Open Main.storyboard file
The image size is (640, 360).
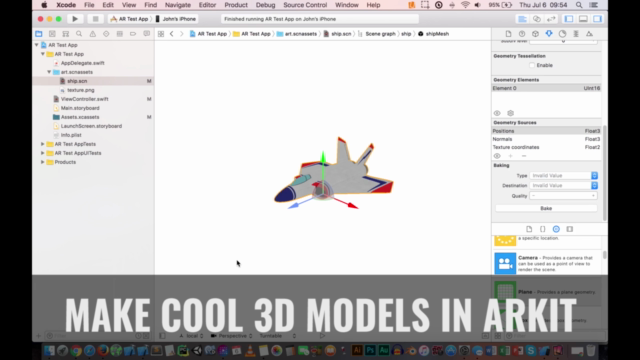[x=80, y=108]
